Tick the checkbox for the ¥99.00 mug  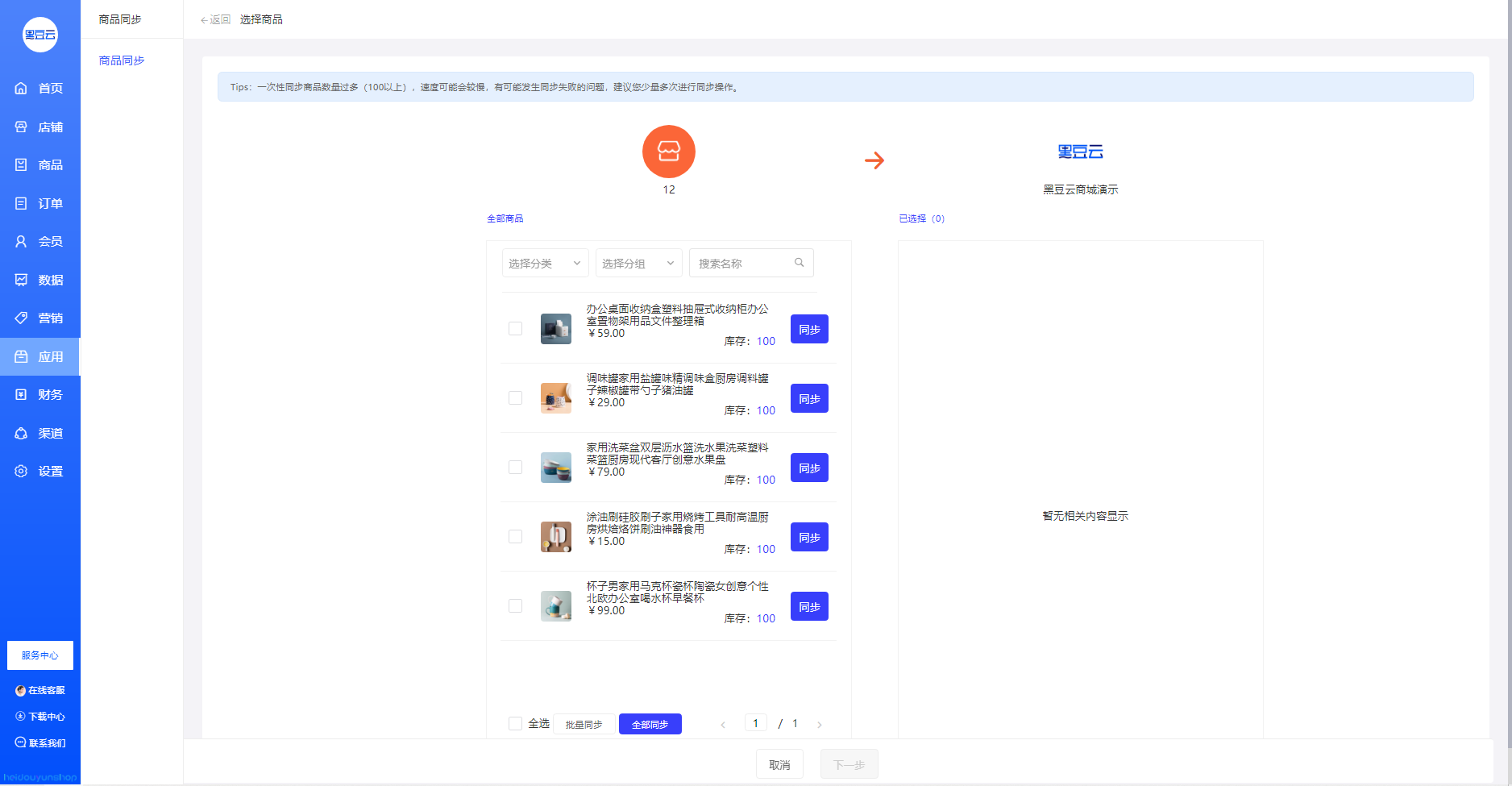coord(515,606)
